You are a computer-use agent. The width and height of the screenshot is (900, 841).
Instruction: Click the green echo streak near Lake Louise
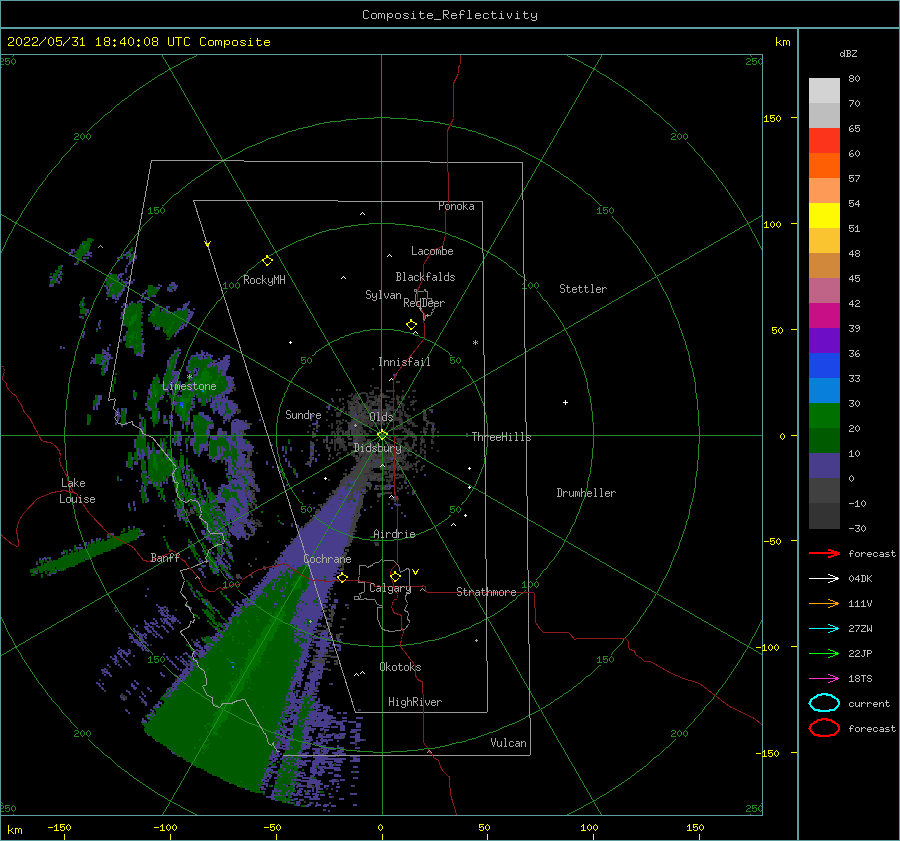pos(87,552)
